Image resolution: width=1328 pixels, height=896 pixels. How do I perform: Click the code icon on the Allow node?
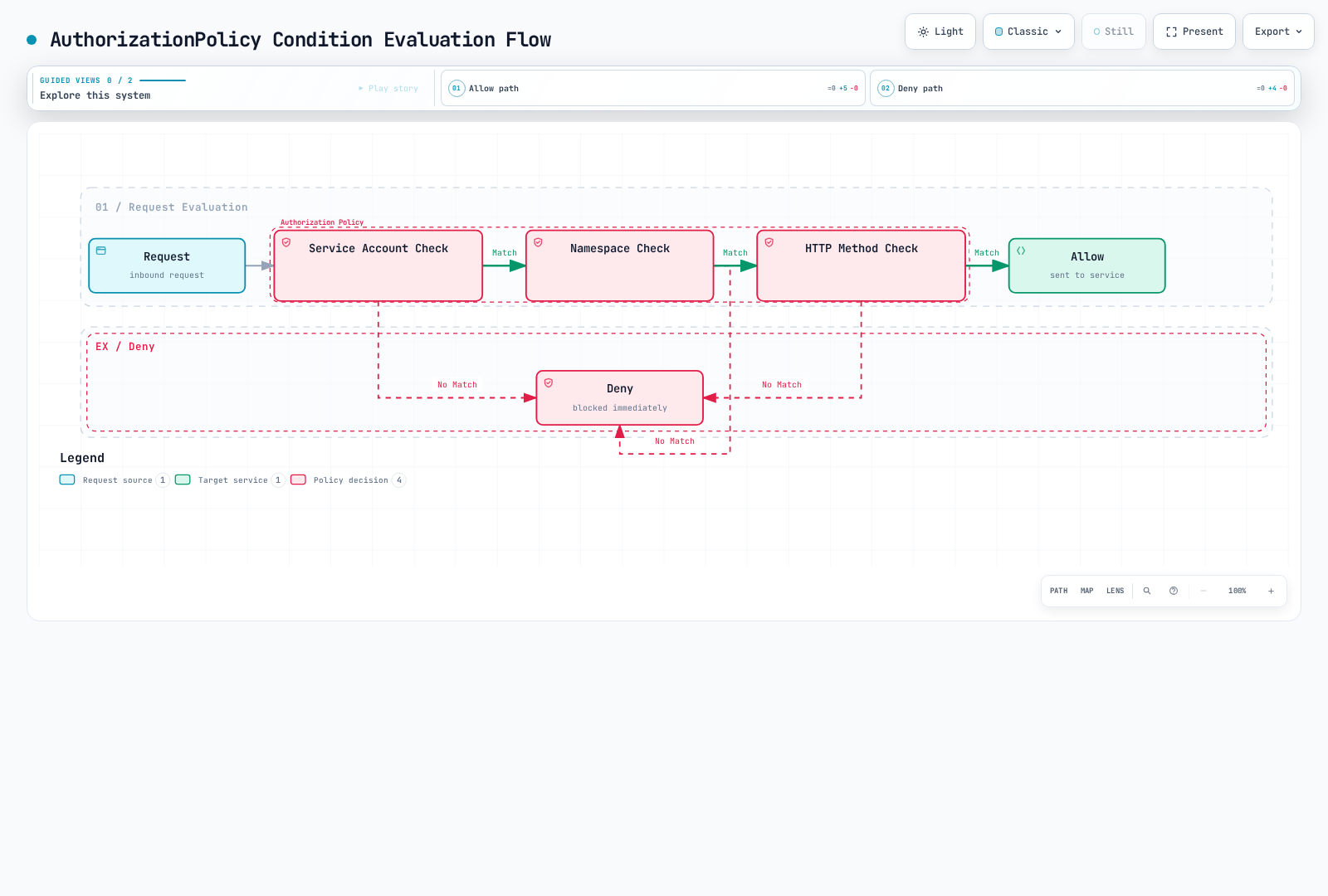pyautogui.click(x=1021, y=251)
